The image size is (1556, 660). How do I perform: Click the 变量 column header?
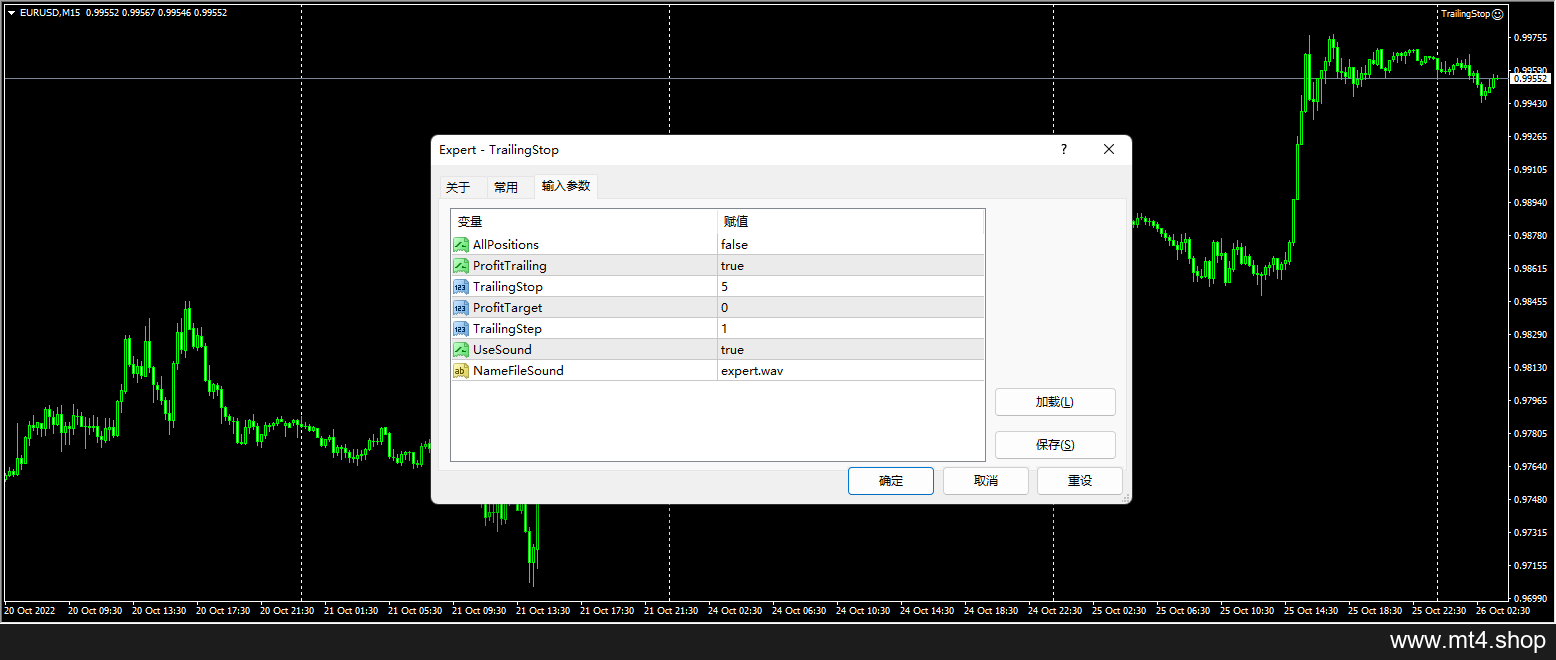pos(584,222)
